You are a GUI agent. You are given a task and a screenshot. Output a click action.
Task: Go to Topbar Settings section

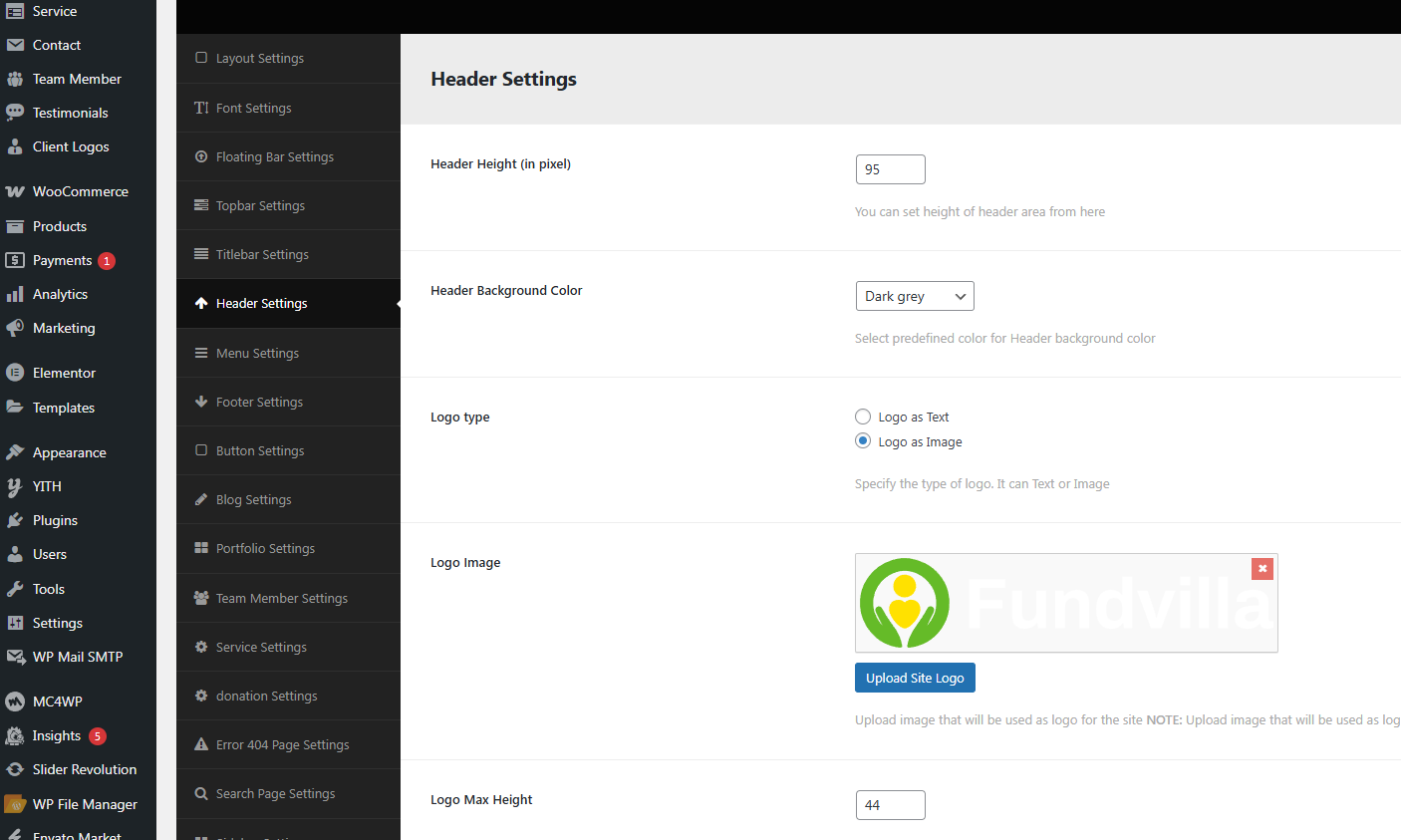[260, 205]
